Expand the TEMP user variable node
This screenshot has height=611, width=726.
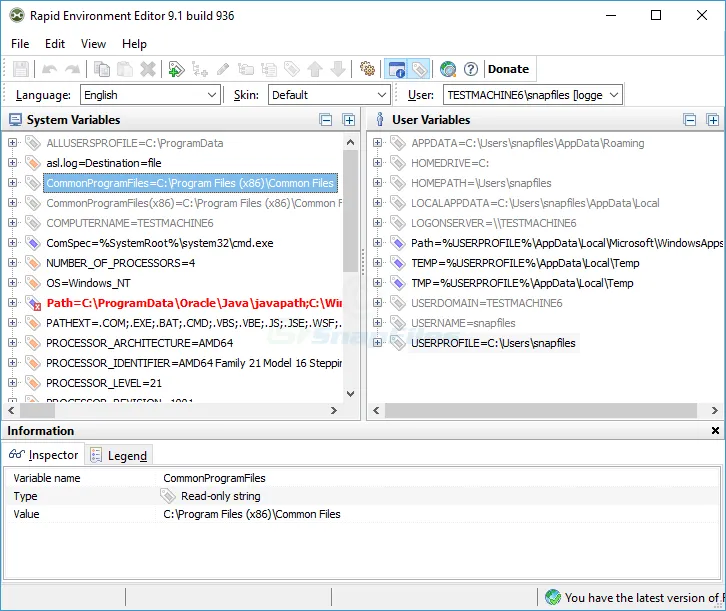pyautogui.click(x=377, y=262)
